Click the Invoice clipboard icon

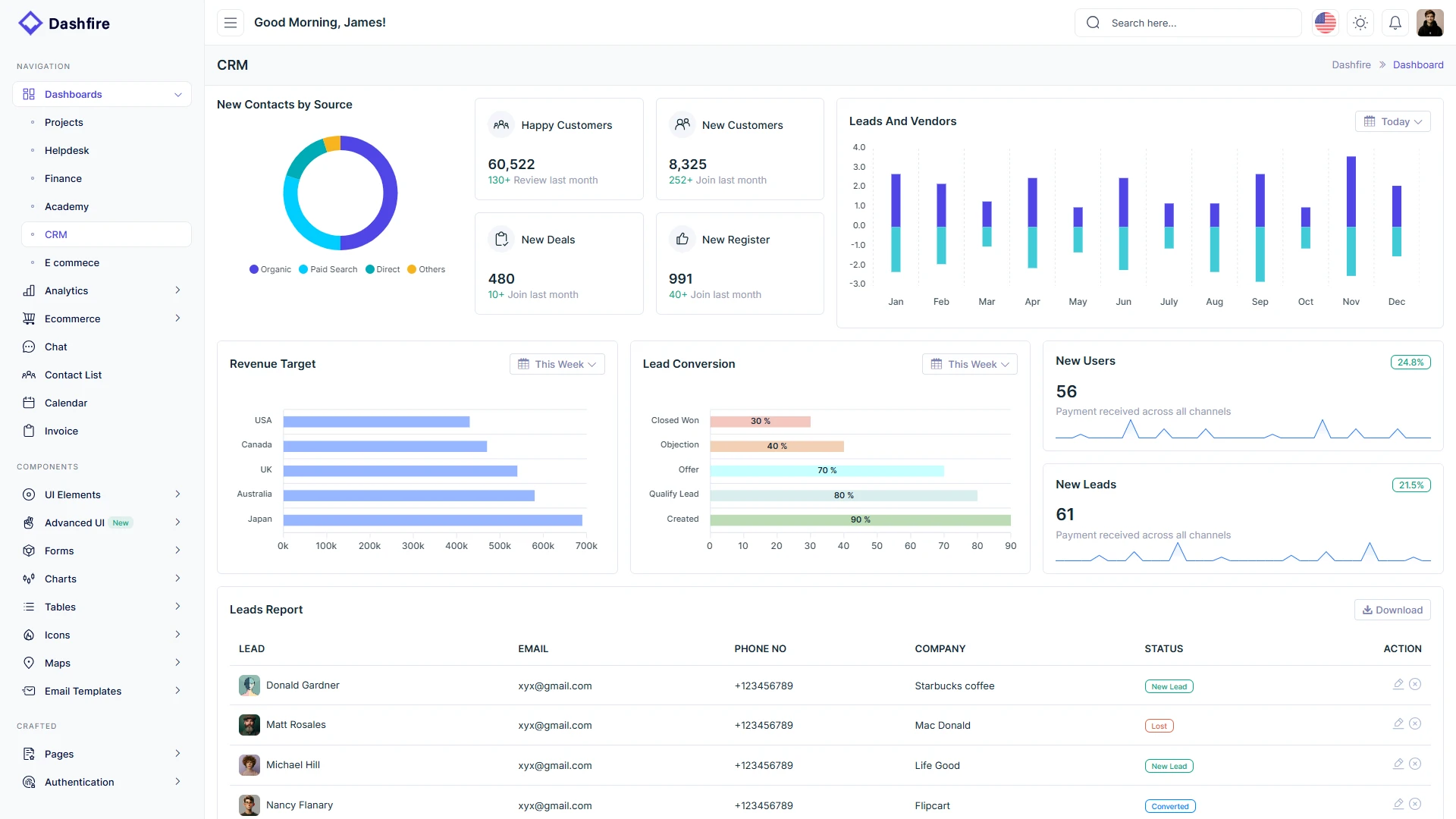(29, 431)
